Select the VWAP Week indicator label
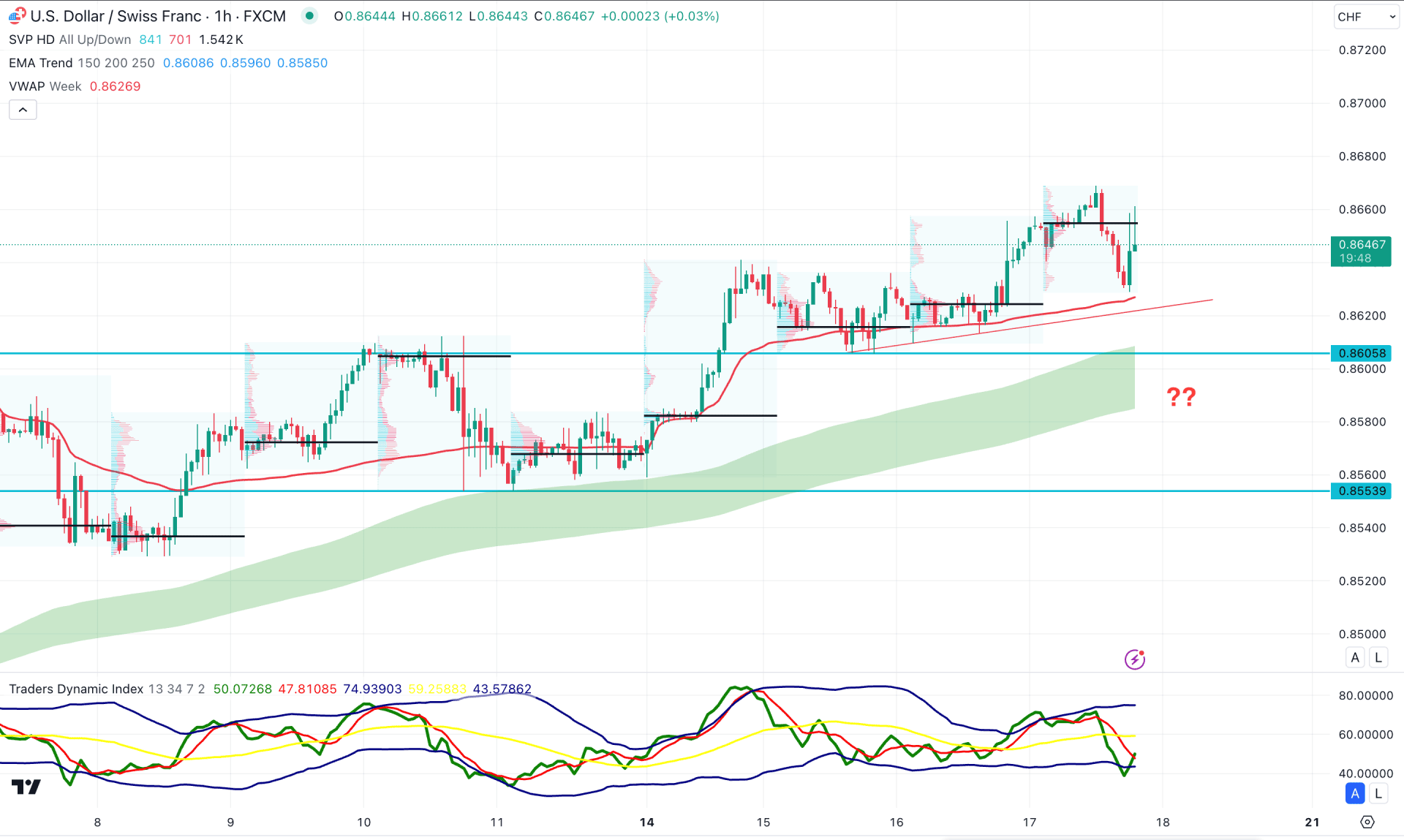The image size is (1404, 840). click(x=45, y=86)
